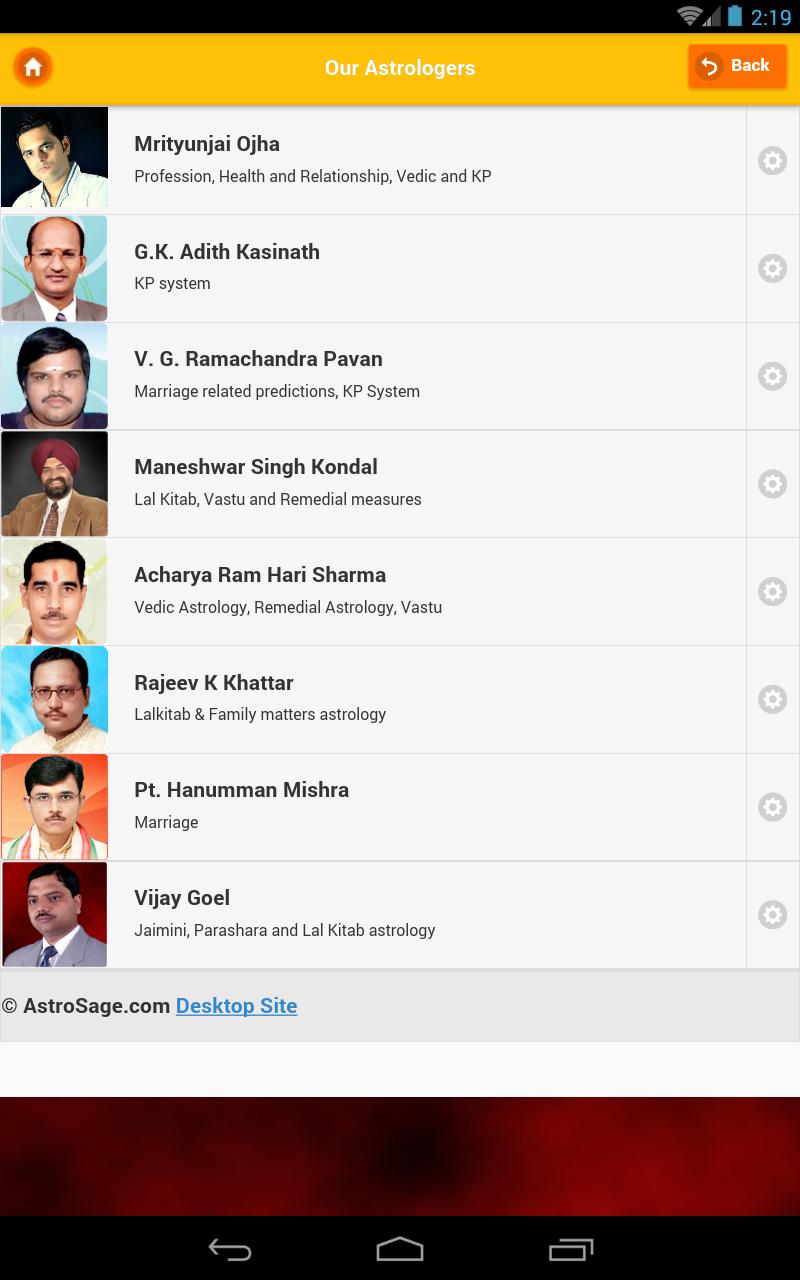Open settings gear for Mrityunjai Ojha
The image size is (800, 1280).
(x=772, y=161)
